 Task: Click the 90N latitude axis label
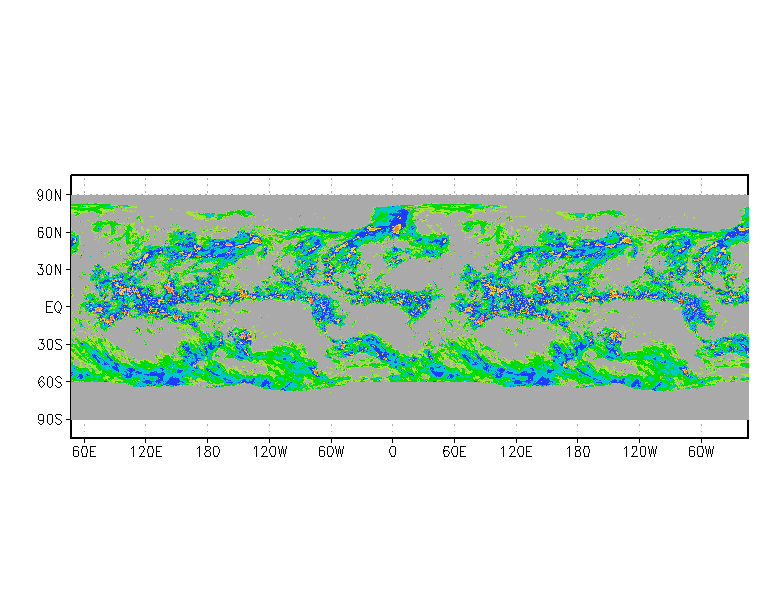click(x=50, y=196)
